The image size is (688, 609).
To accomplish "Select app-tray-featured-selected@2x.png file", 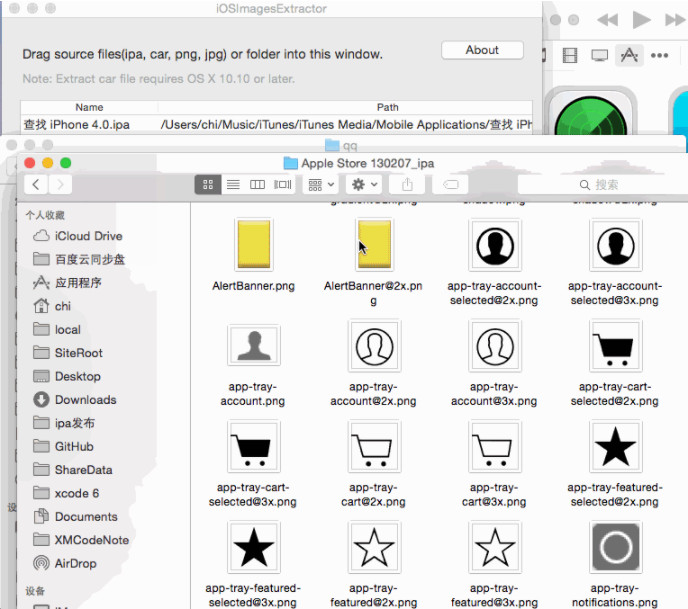I will coord(616,447).
